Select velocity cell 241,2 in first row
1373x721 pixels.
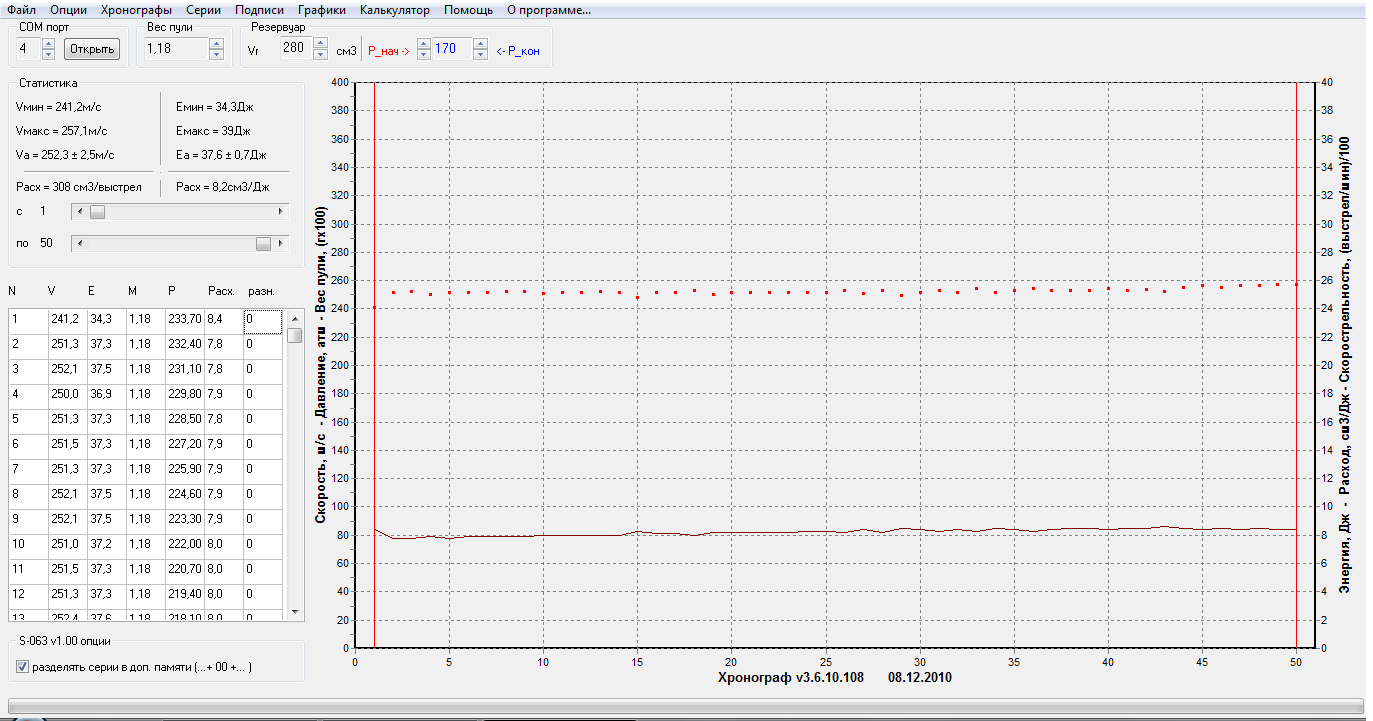coord(66,319)
